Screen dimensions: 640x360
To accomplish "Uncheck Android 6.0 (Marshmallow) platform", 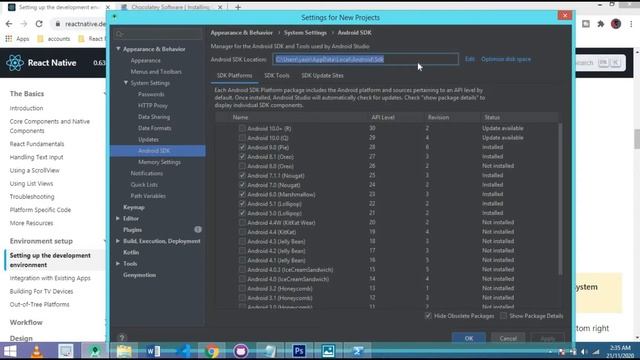I will [x=242, y=194].
